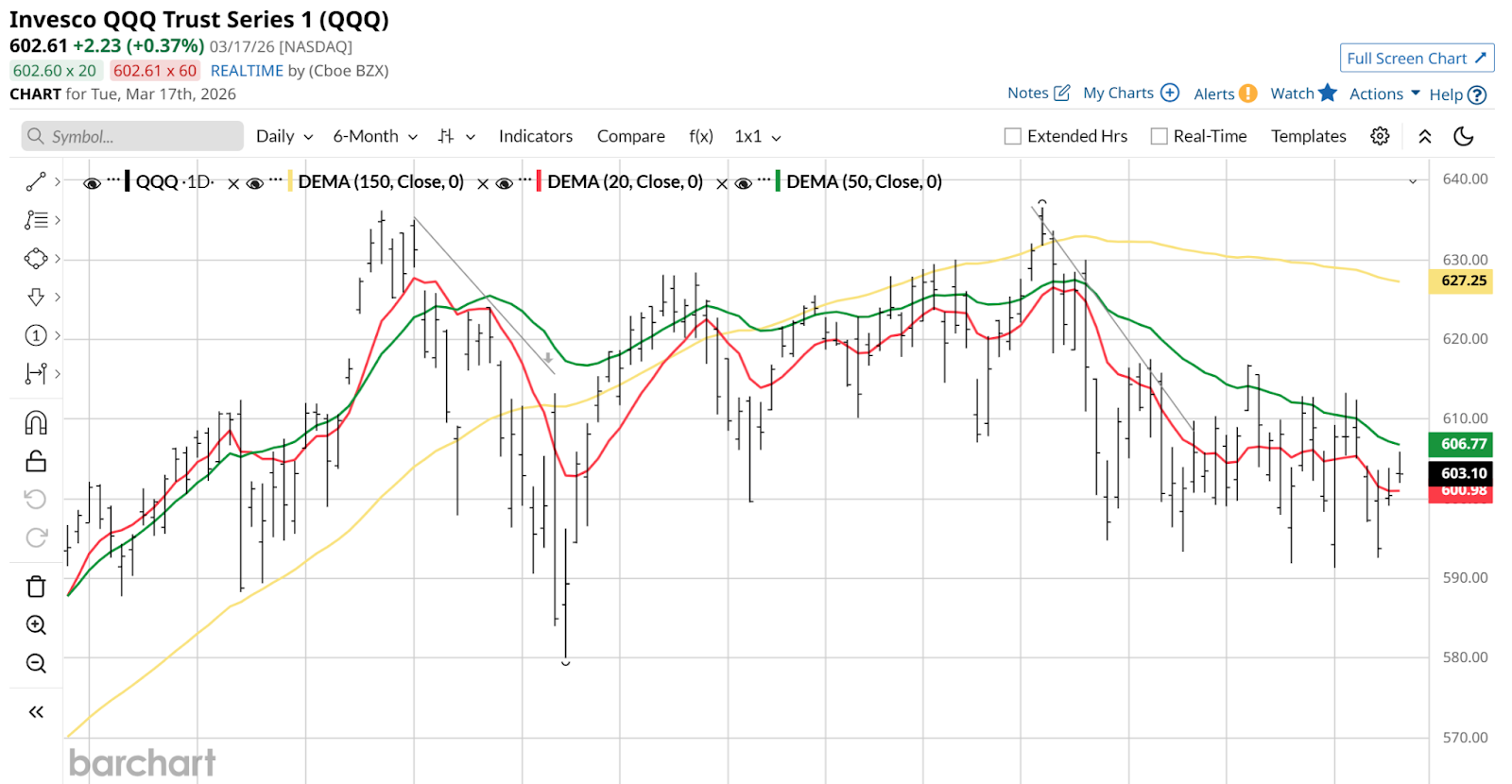Screen dimensions: 1512x784
Task: Open the My Charts link
Action: click(x=1118, y=93)
